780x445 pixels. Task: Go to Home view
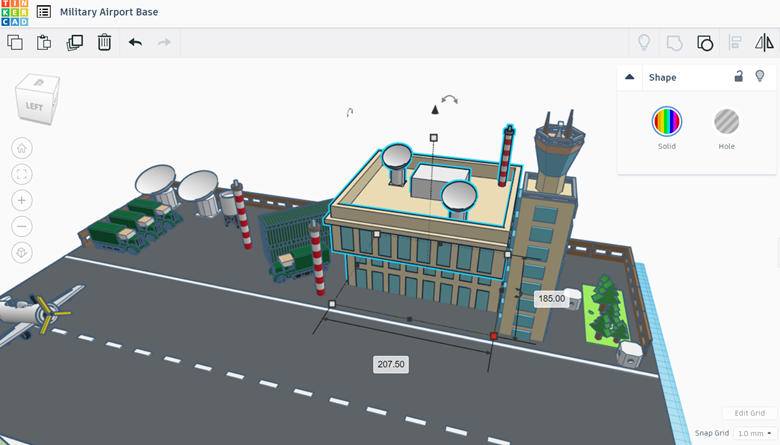22,148
